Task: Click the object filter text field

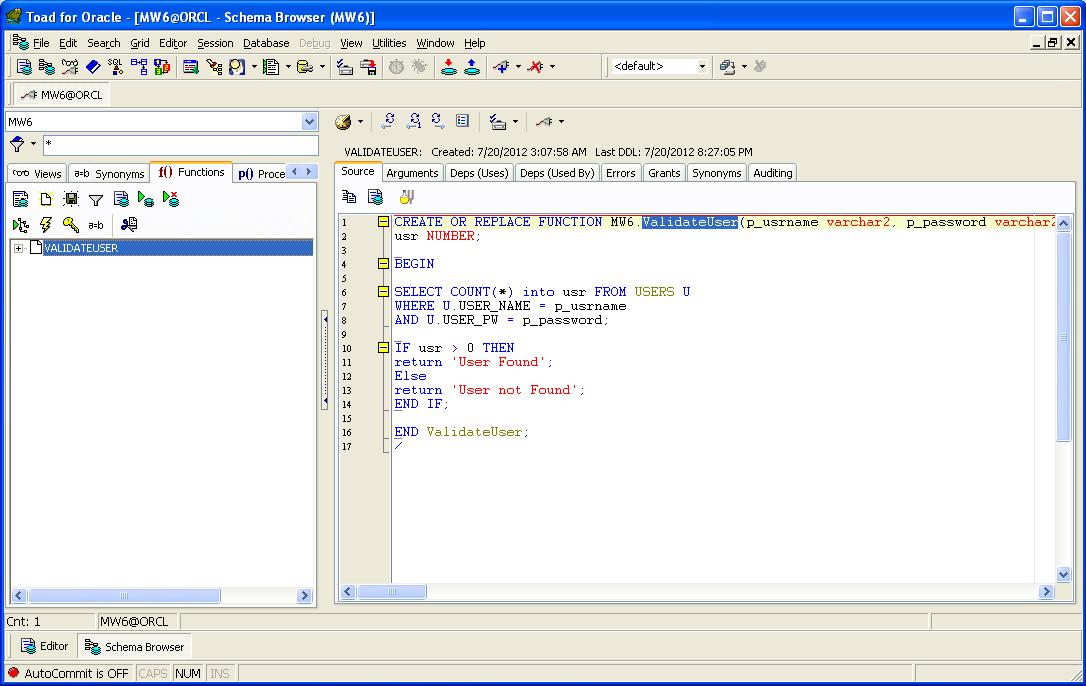Action: click(178, 145)
